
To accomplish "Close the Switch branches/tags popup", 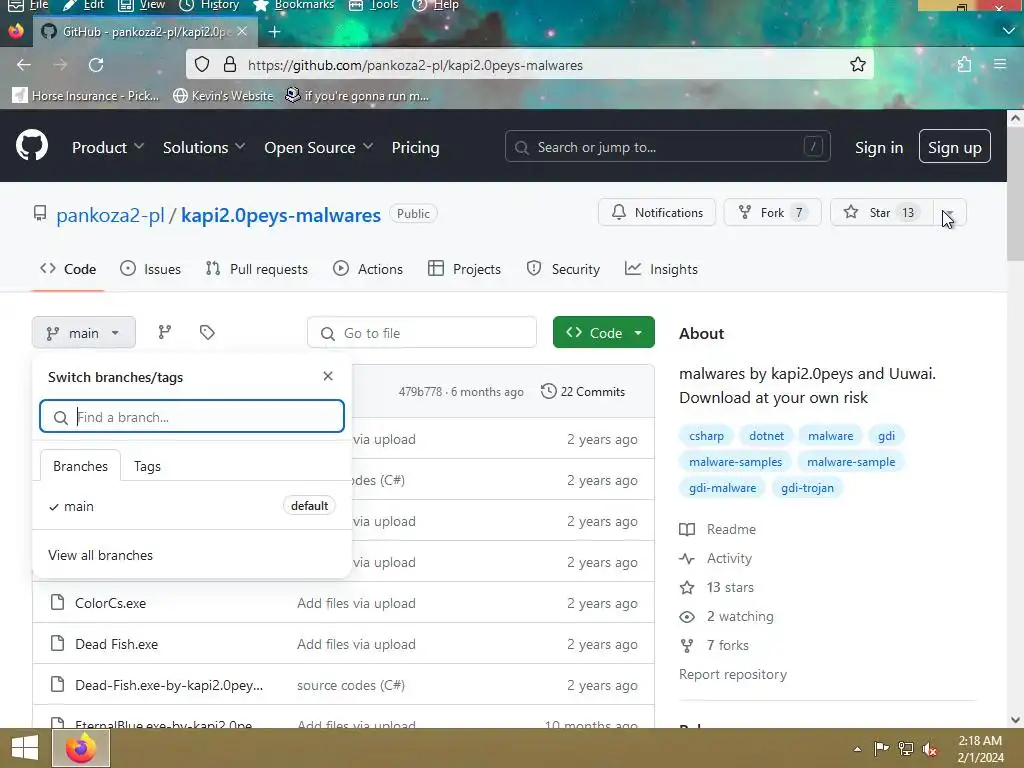I will [x=328, y=376].
